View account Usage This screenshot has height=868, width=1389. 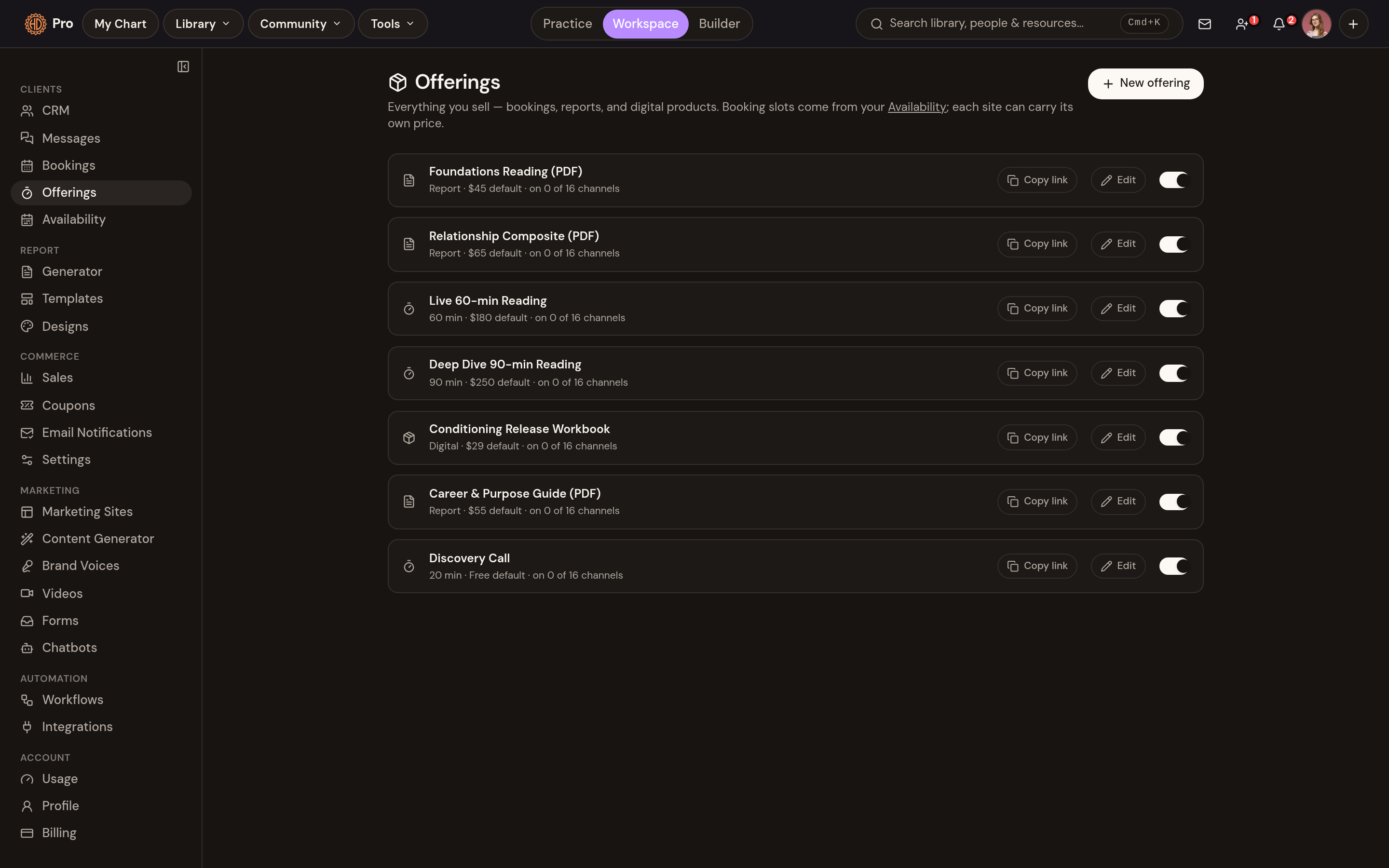[x=101, y=779]
